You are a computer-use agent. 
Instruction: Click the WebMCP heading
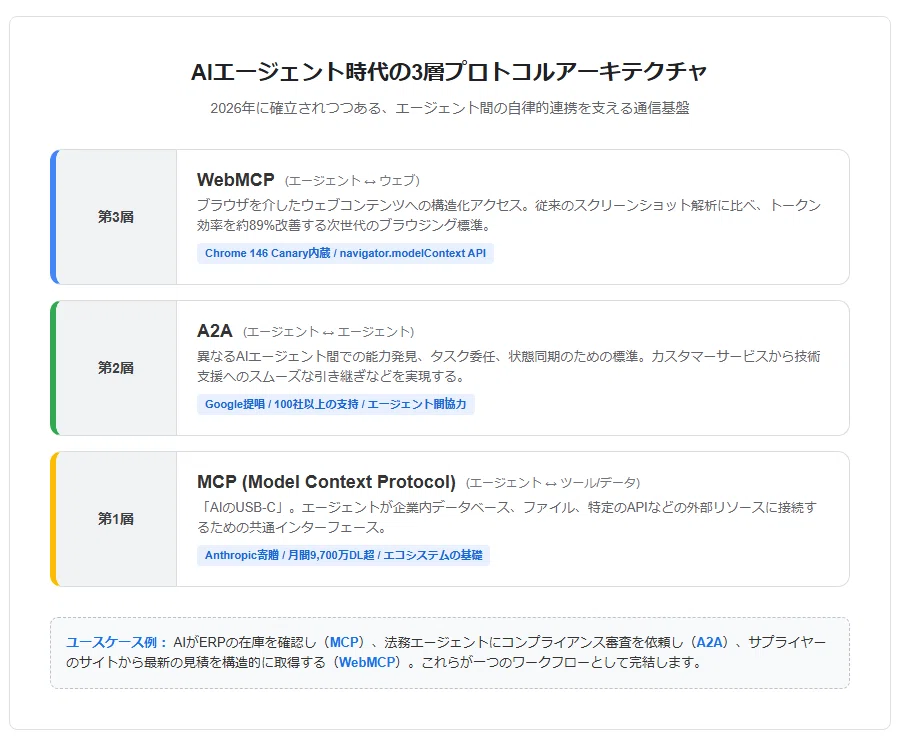[x=236, y=180]
